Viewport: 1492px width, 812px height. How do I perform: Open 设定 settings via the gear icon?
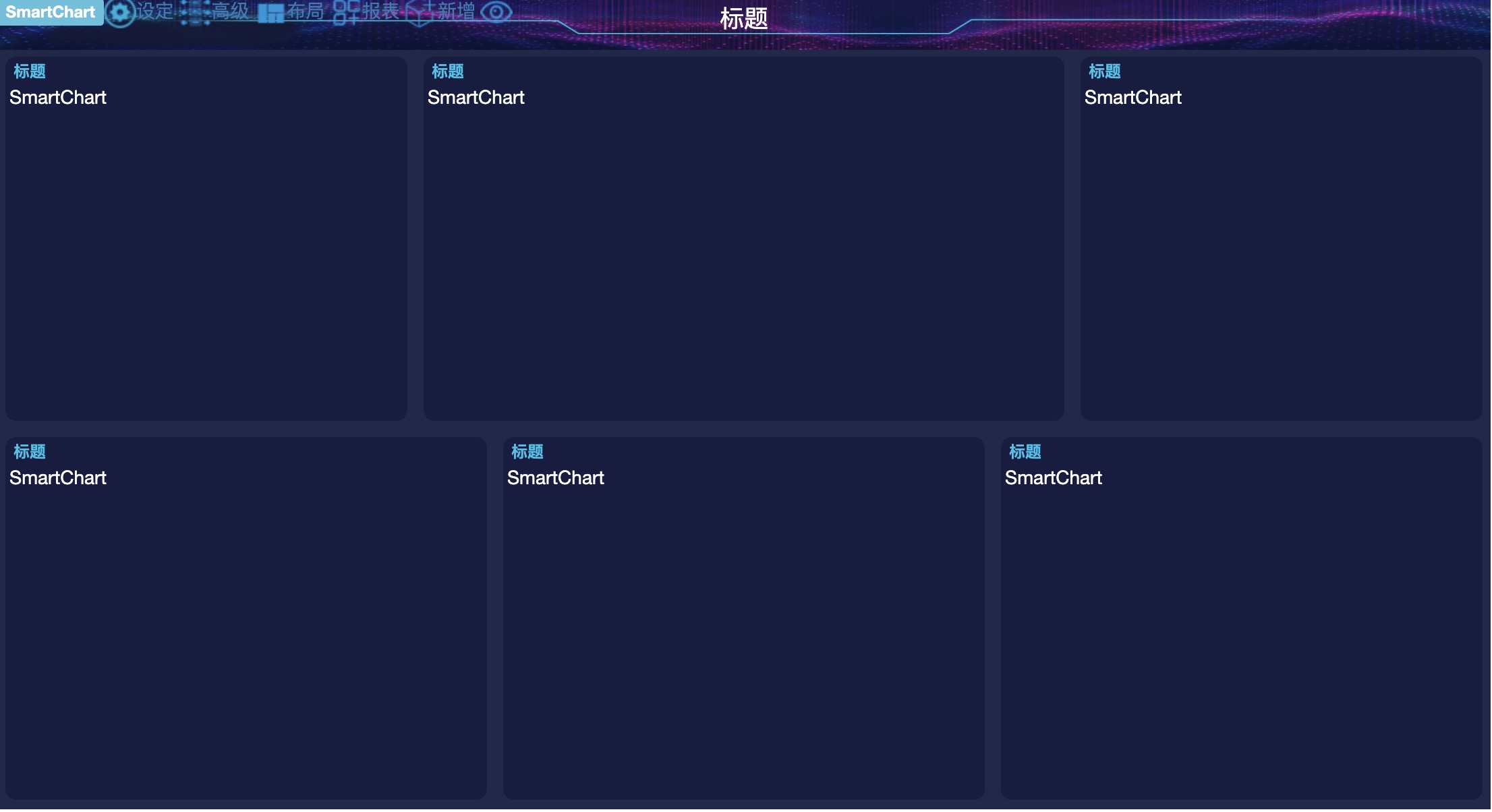coord(120,12)
